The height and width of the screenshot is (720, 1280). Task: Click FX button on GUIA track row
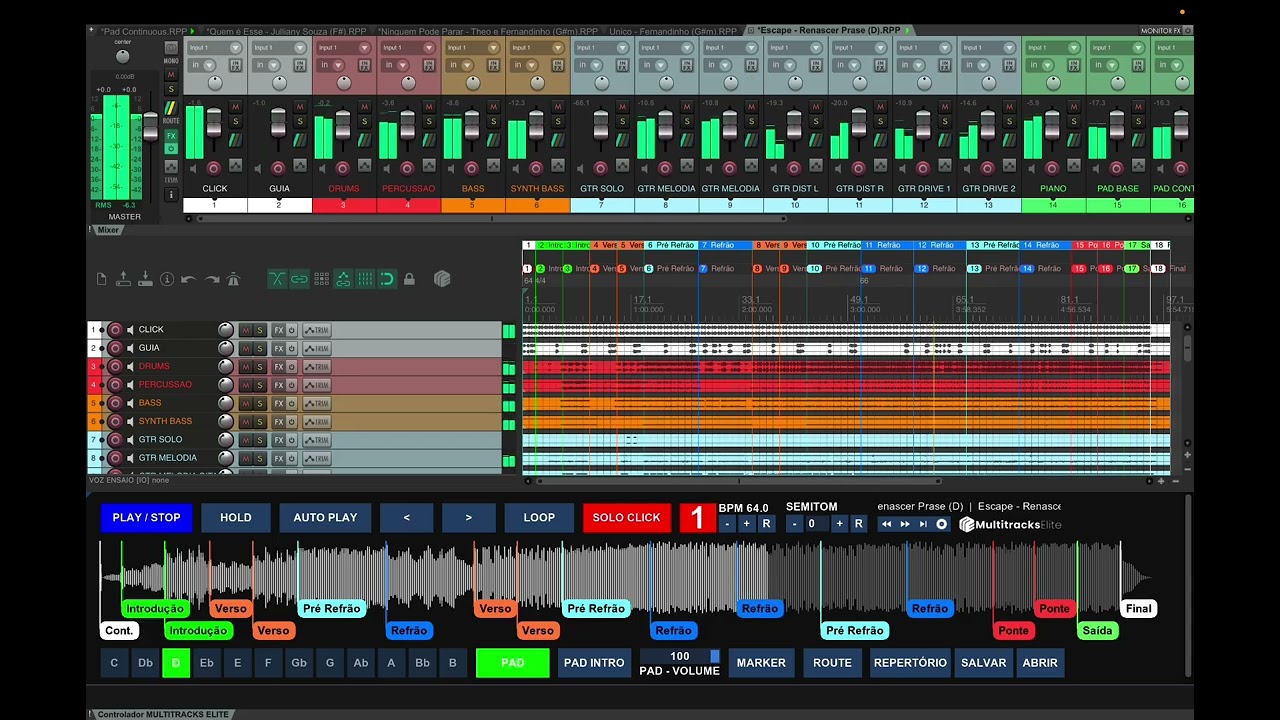click(x=279, y=348)
